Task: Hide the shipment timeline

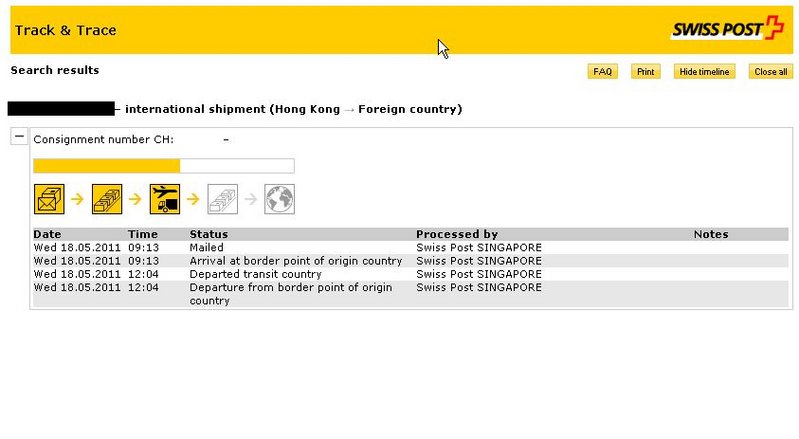Action: coord(704,72)
